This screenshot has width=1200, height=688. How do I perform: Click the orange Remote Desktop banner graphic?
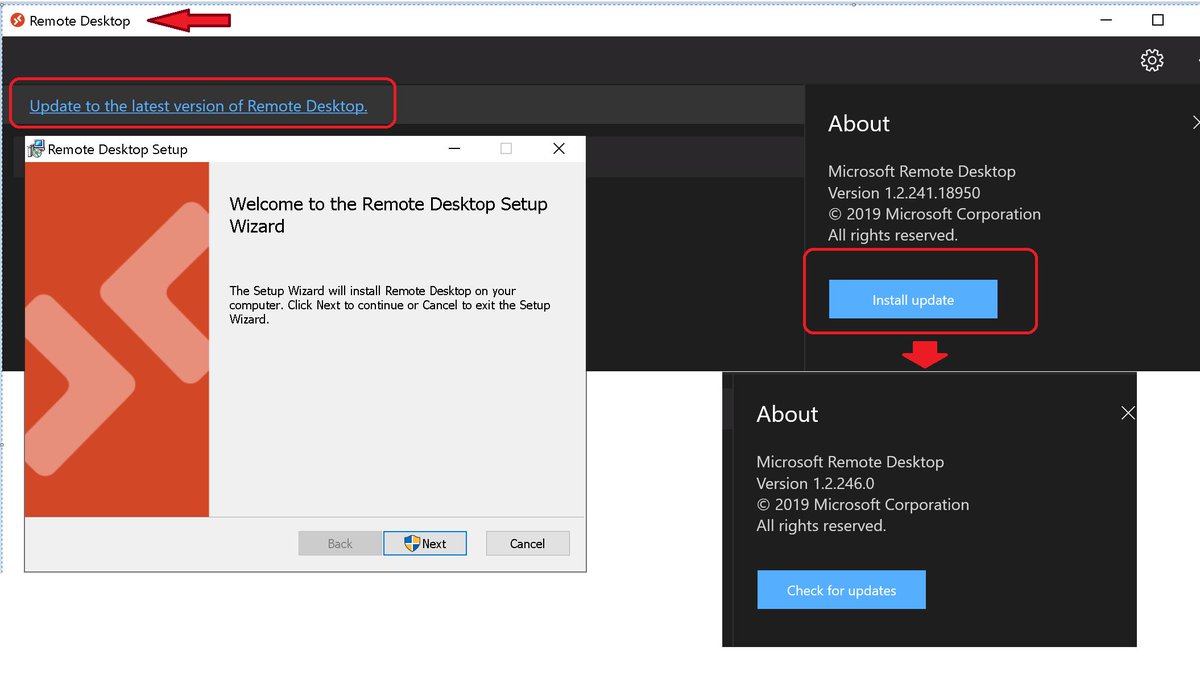[117, 340]
